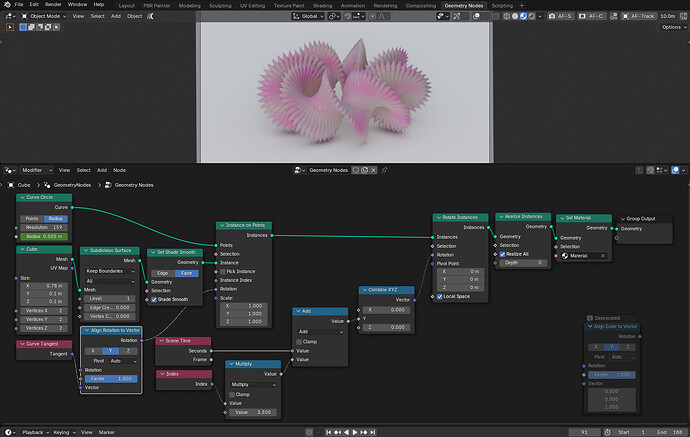Duplicate the Geometry Nodes node group
690x437 pixels.
coord(364,170)
